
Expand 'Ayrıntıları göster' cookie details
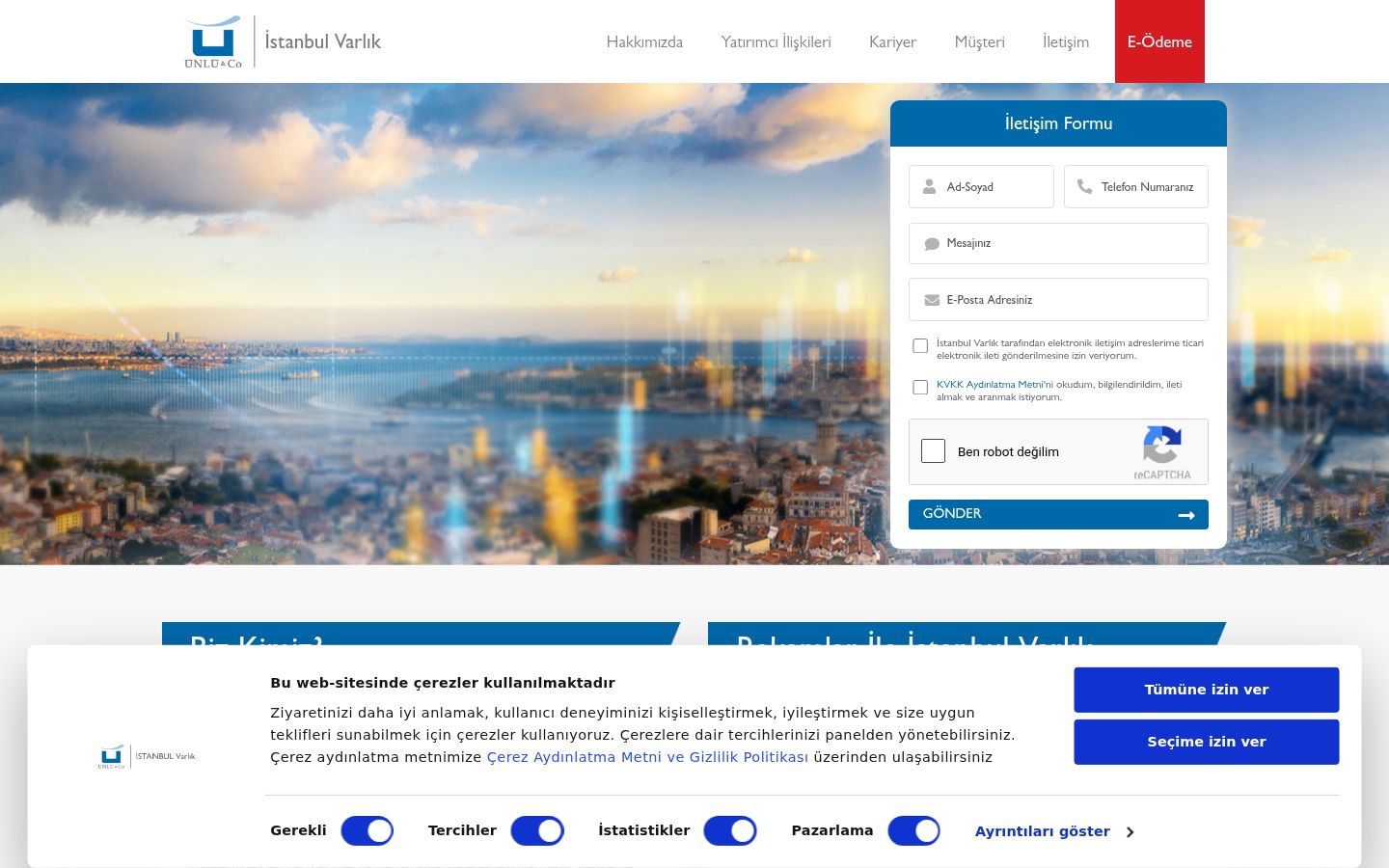(1054, 831)
